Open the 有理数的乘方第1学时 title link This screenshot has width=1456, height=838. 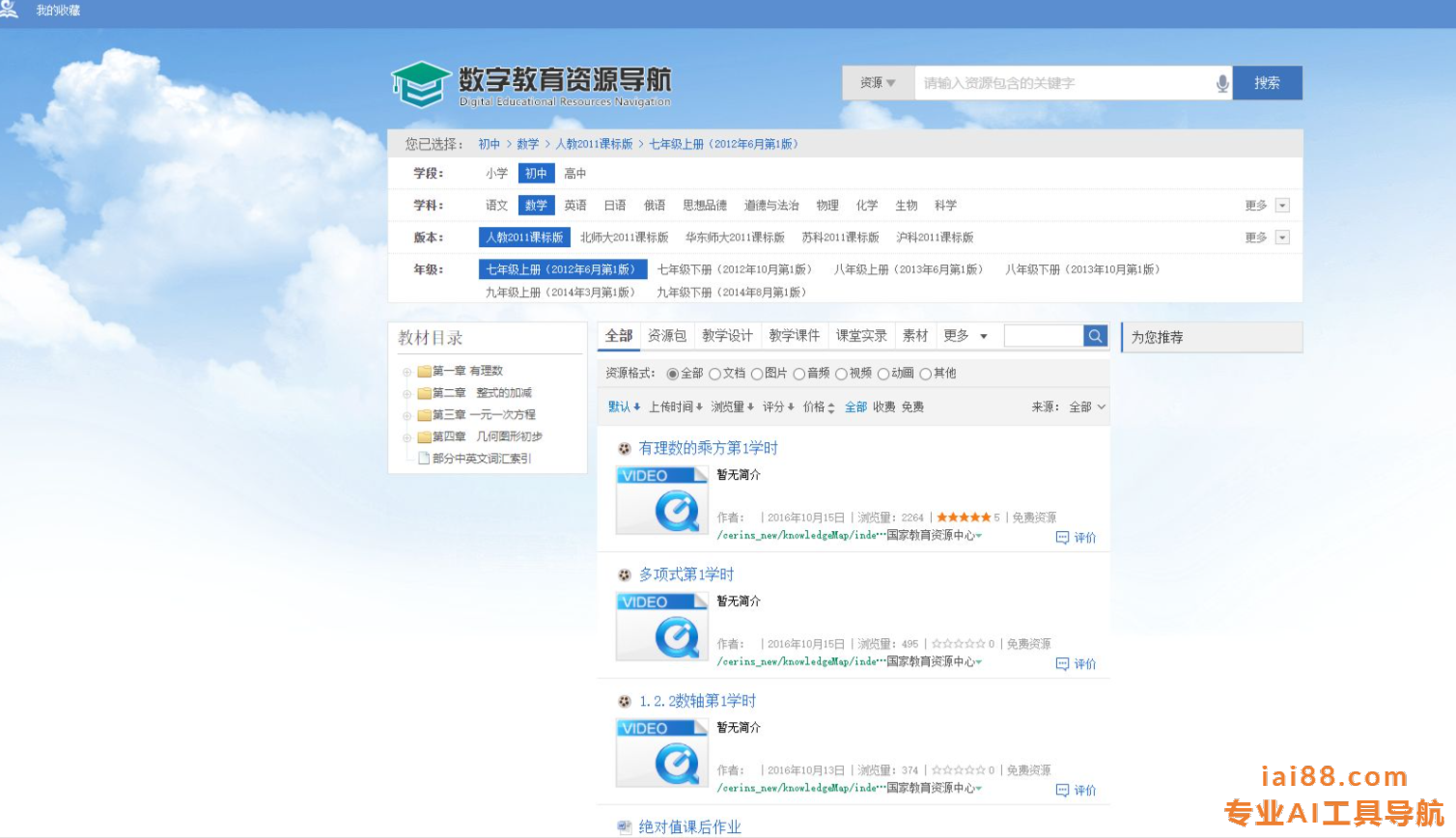click(708, 449)
